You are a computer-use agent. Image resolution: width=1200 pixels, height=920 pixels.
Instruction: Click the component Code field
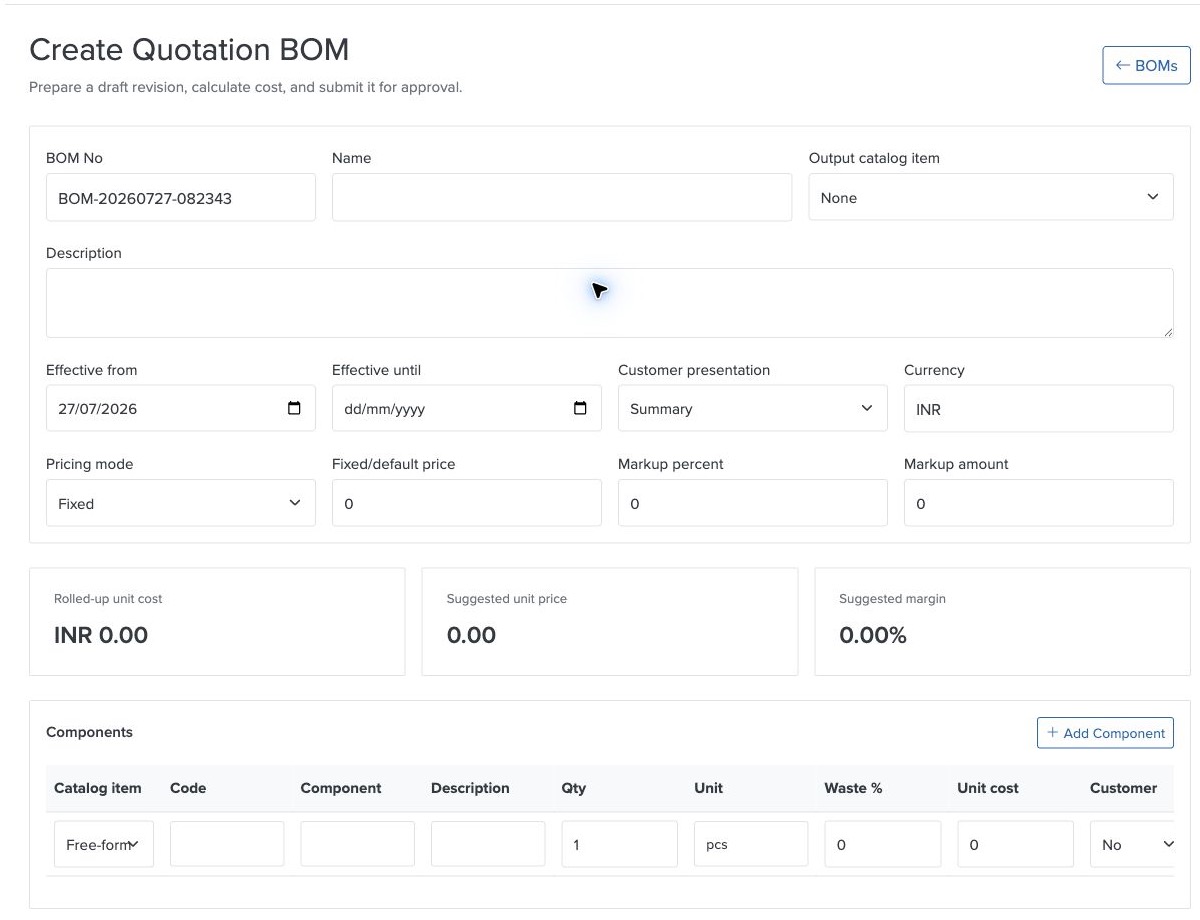coord(227,844)
